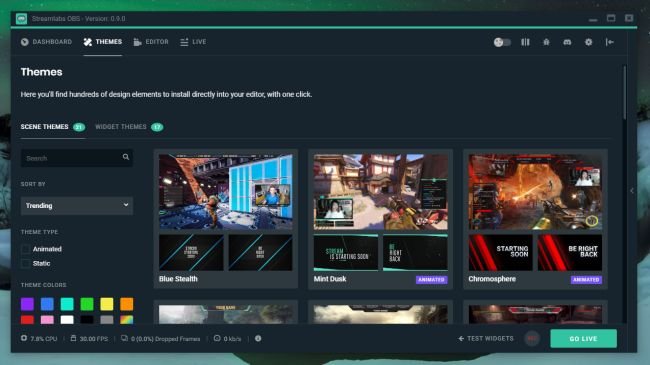Toggle the night mode theme switch
The width and height of the screenshot is (650, 365).
[x=502, y=42]
